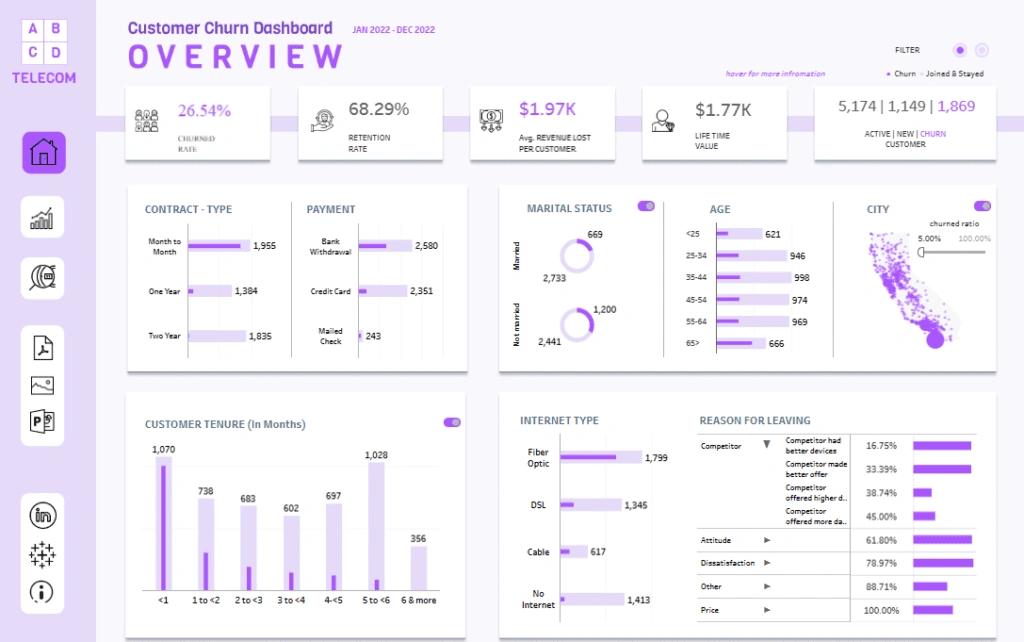Open the Tableau logo icon
The height and width of the screenshot is (642, 1024).
click(x=43, y=554)
